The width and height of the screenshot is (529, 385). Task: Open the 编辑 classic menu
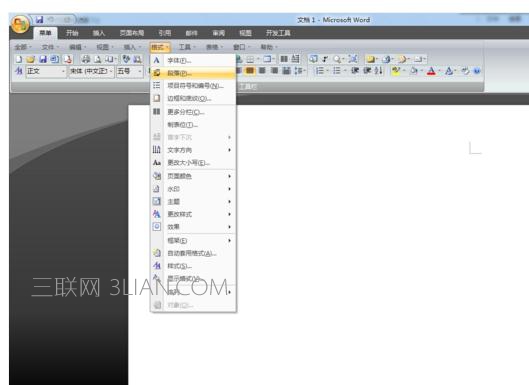coord(78,47)
